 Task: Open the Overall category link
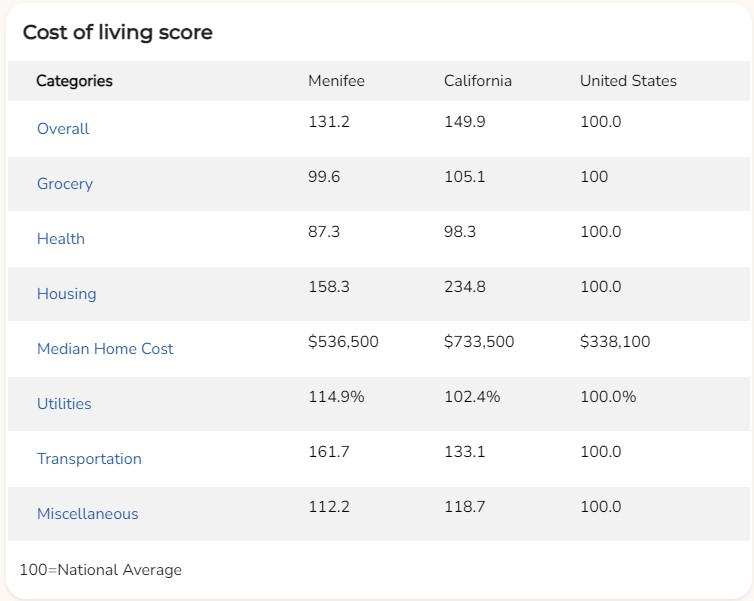63,129
